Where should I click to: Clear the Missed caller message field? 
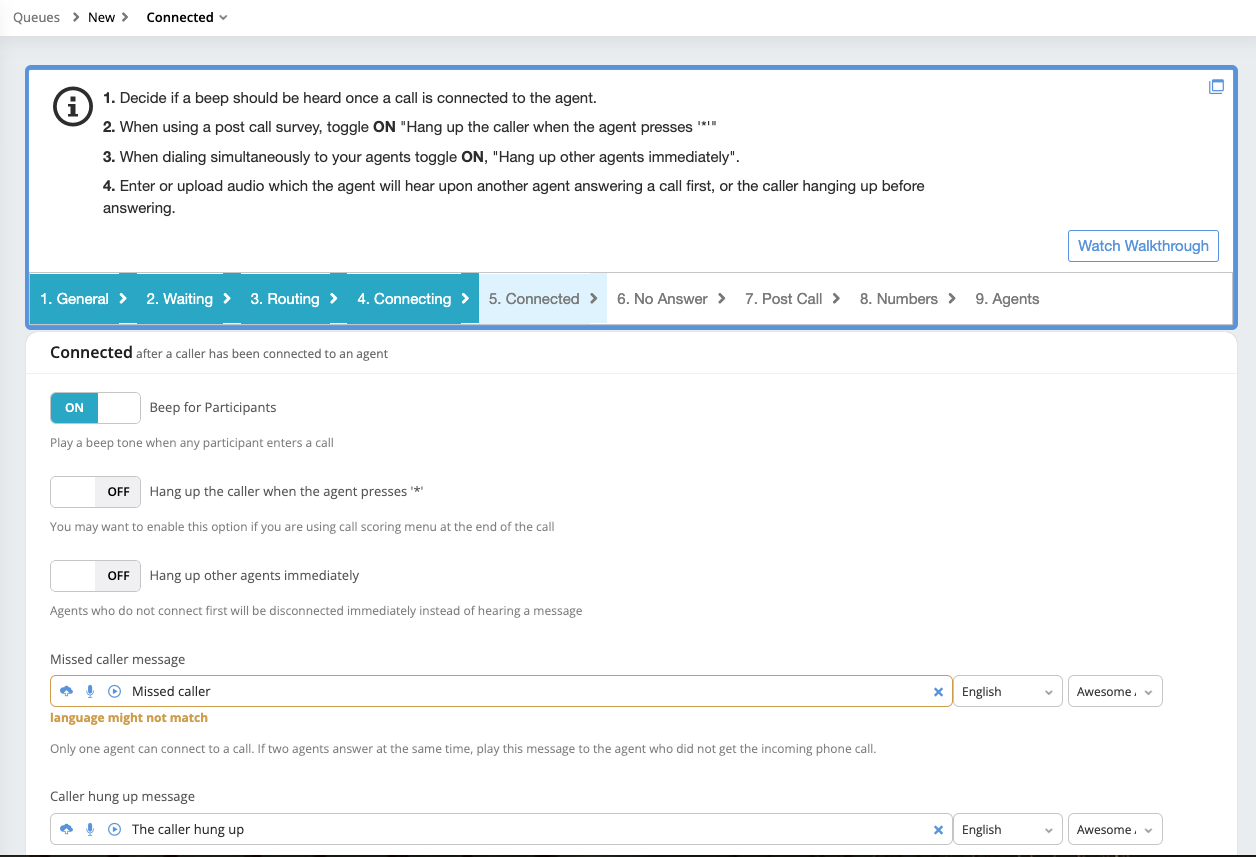[x=938, y=691]
